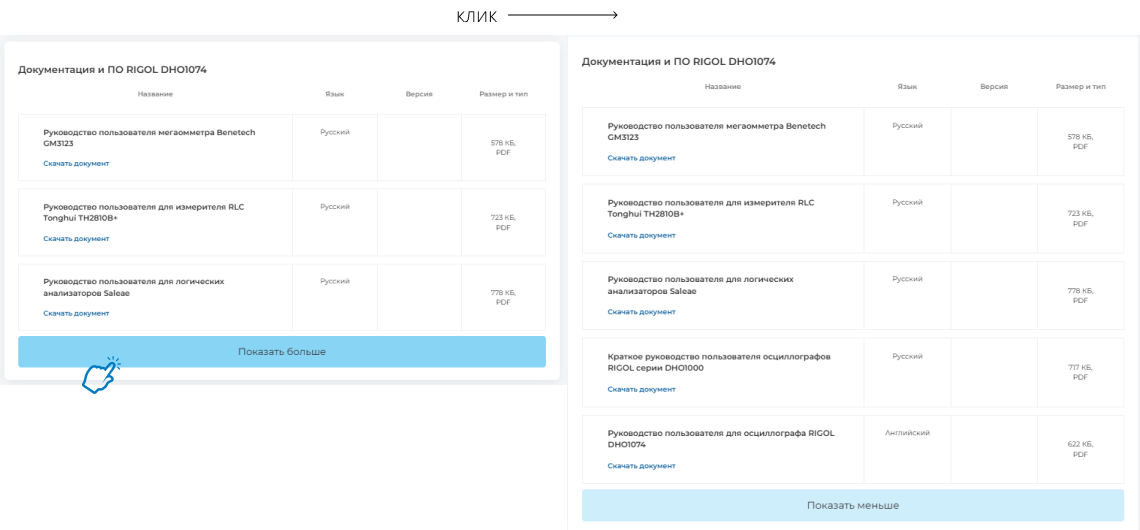The height and width of the screenshot is (530, 1140).
Task: Click the '622 КБ, PDF' size cell
Action: (1079, 449)
